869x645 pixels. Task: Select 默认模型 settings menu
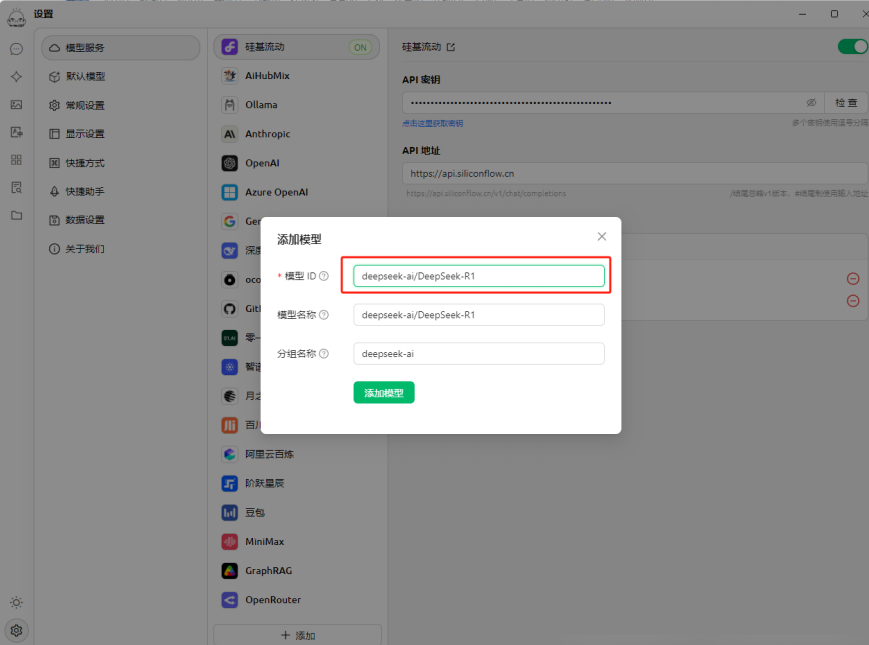tap(120, 76)
